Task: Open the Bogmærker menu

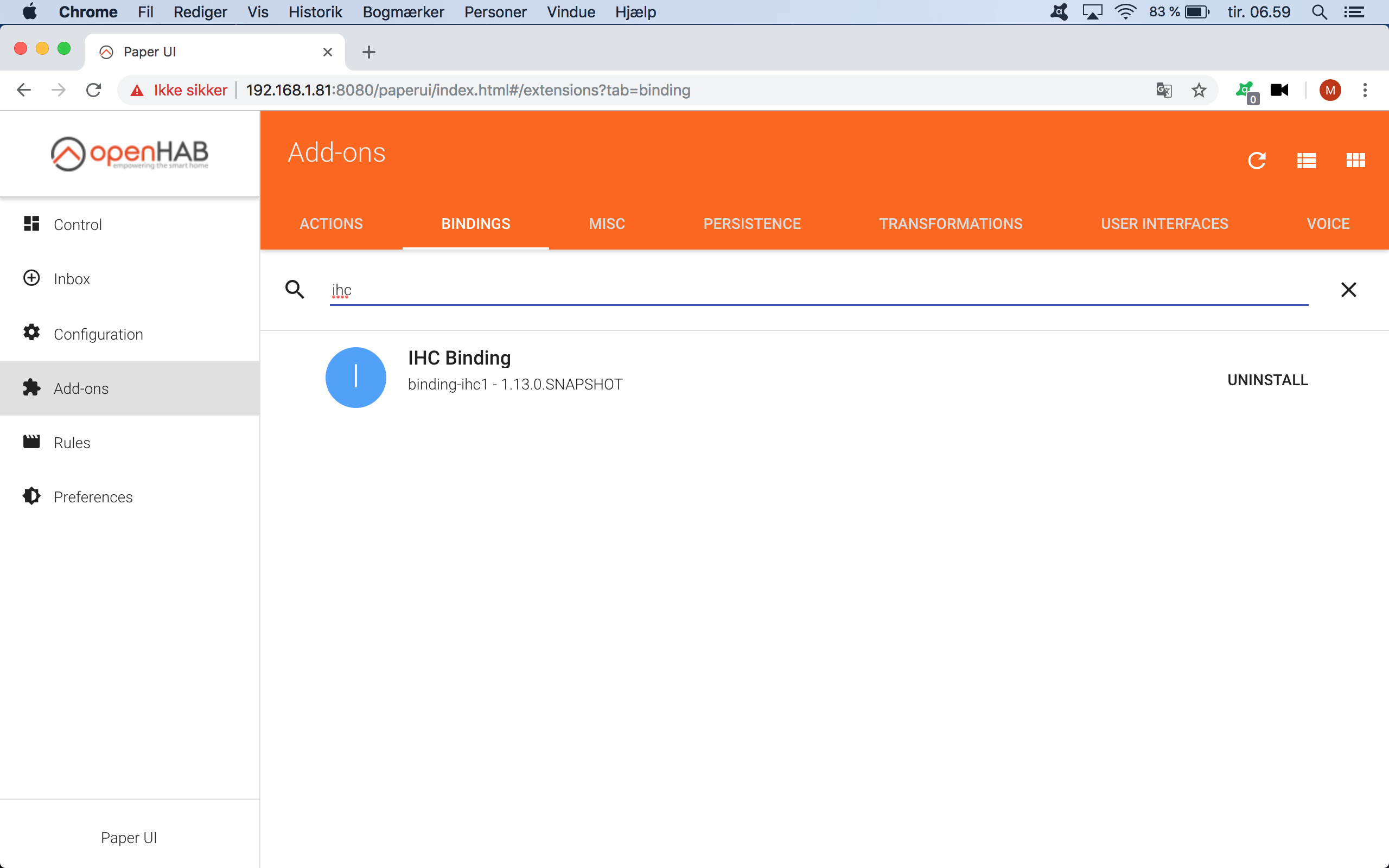Action: 403,12
